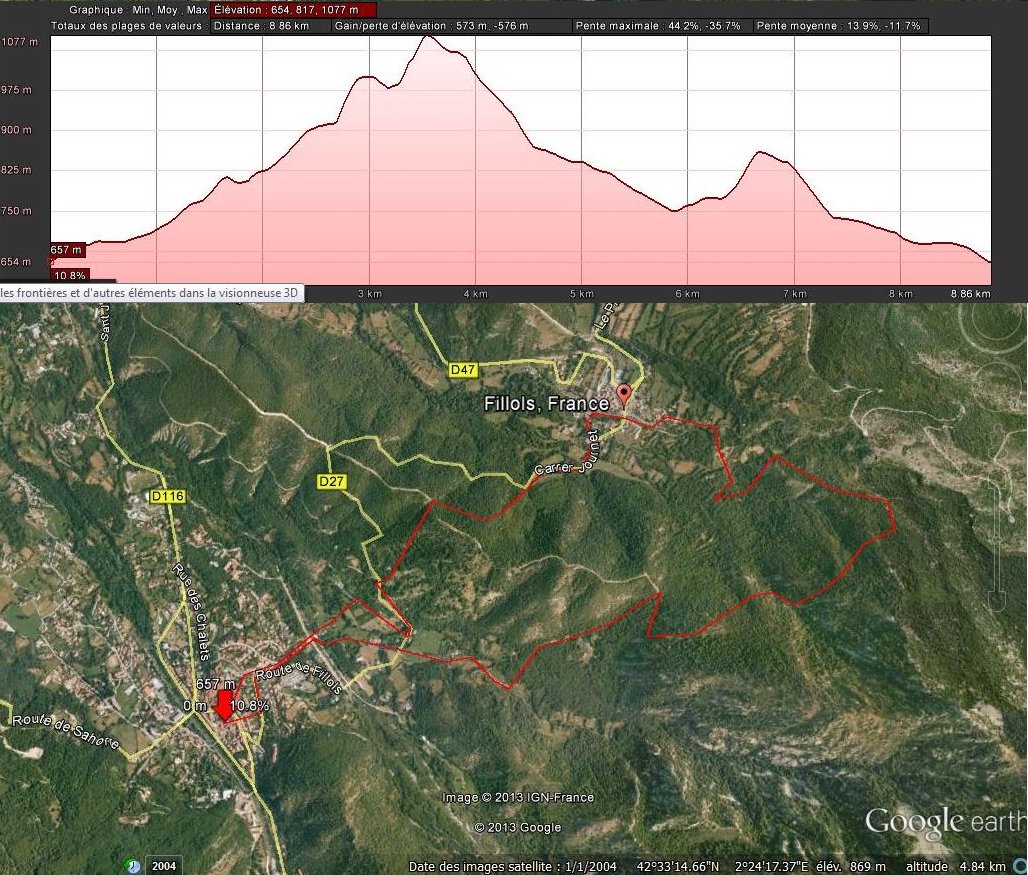1028x875 pixels.
Task: Click the red Fillols placemark pin
Action: 625,393
